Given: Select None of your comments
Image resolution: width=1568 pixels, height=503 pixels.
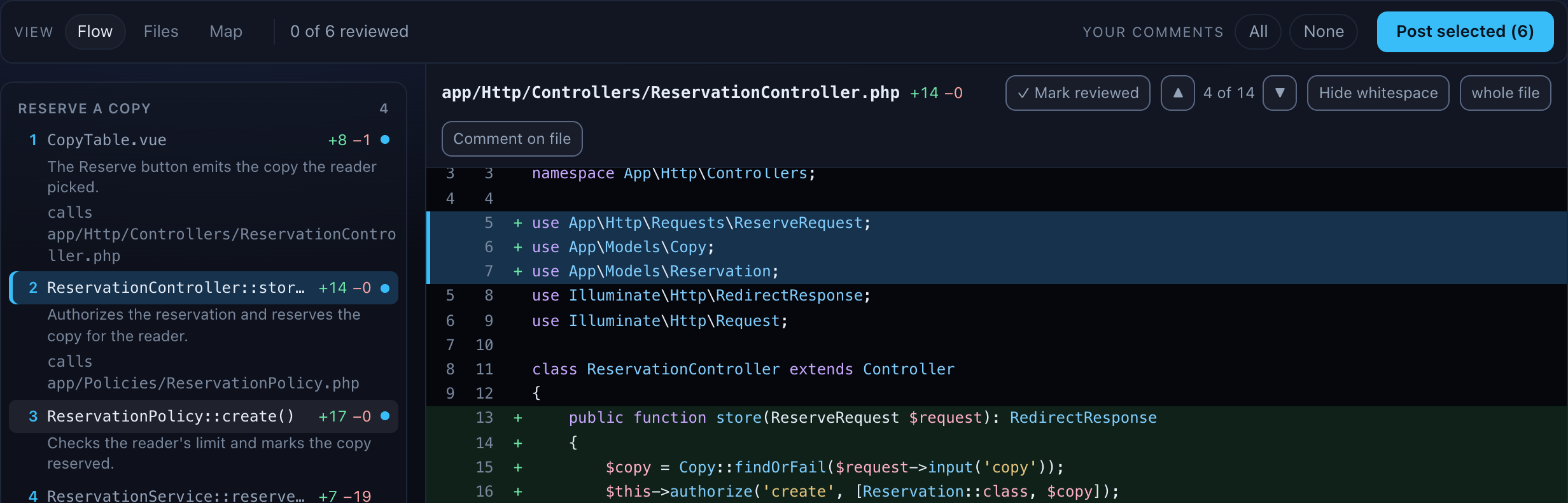Looking at the screenshot, I should pos(1324,32).
